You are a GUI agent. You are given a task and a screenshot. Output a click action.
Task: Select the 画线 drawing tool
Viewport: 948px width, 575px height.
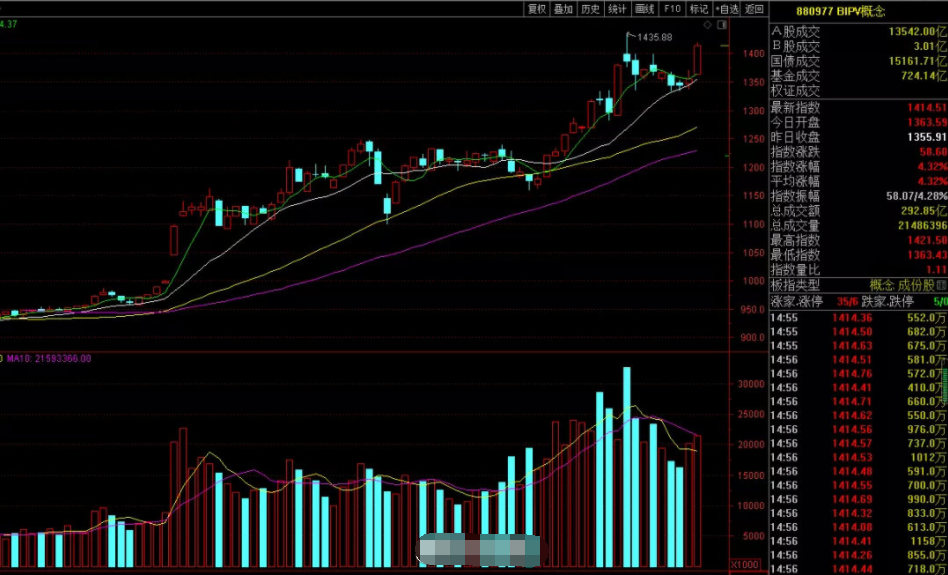pyautogui.click(x=644, y=8)
